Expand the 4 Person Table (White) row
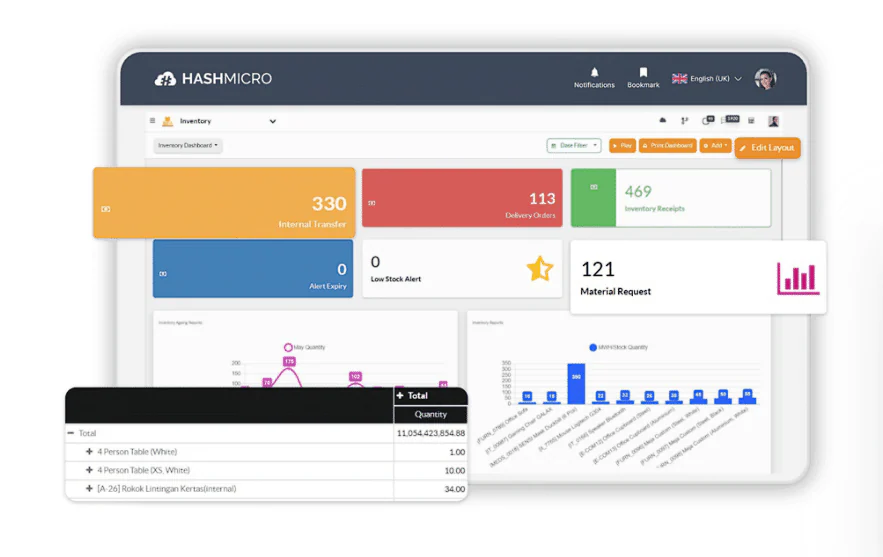 [89, 451]
